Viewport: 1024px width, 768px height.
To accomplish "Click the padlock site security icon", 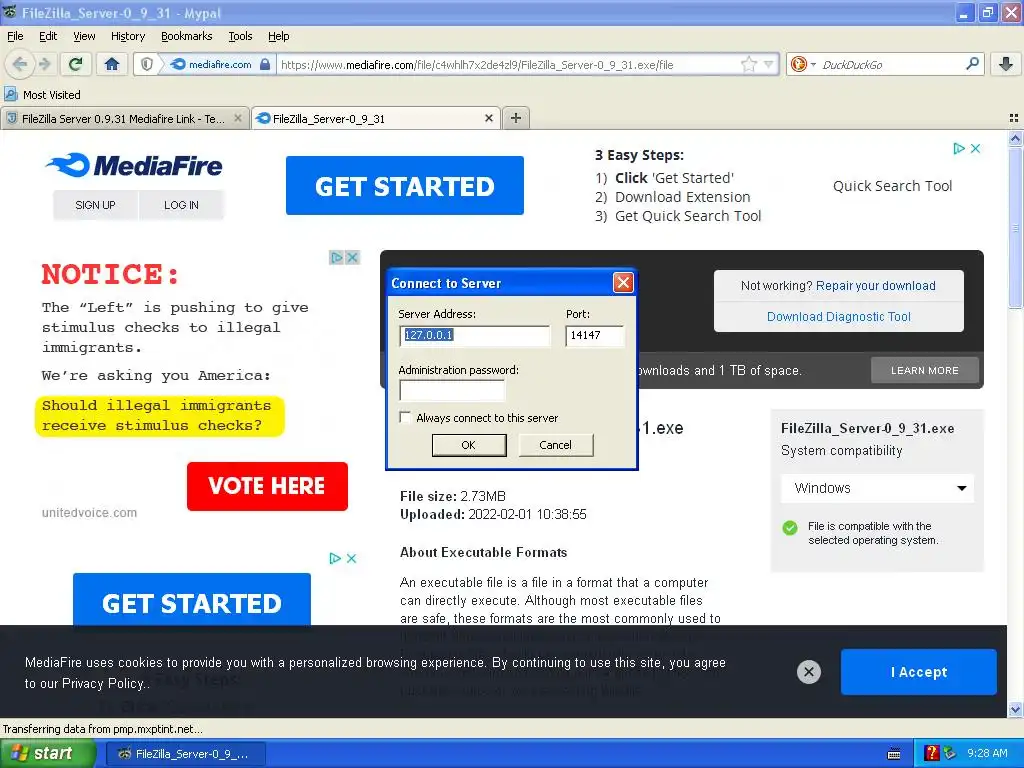I will tap(264, 64).
